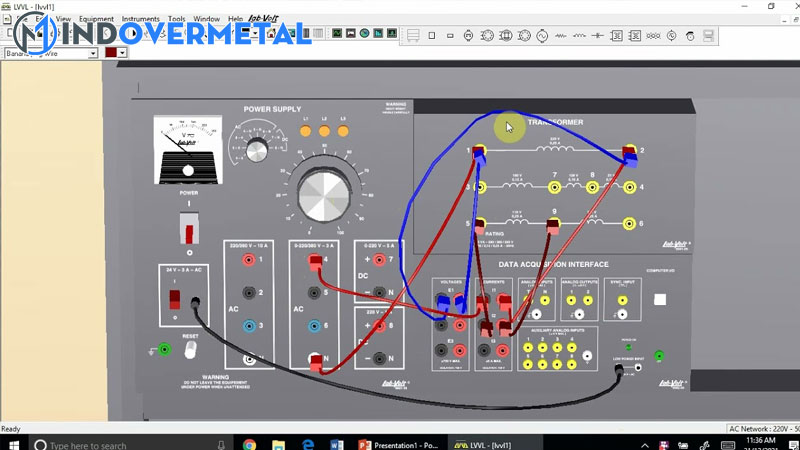Viewport: 800px width, 450px height.
Task: Toggle the 24 V AC power switch
Action: (174, 299)
